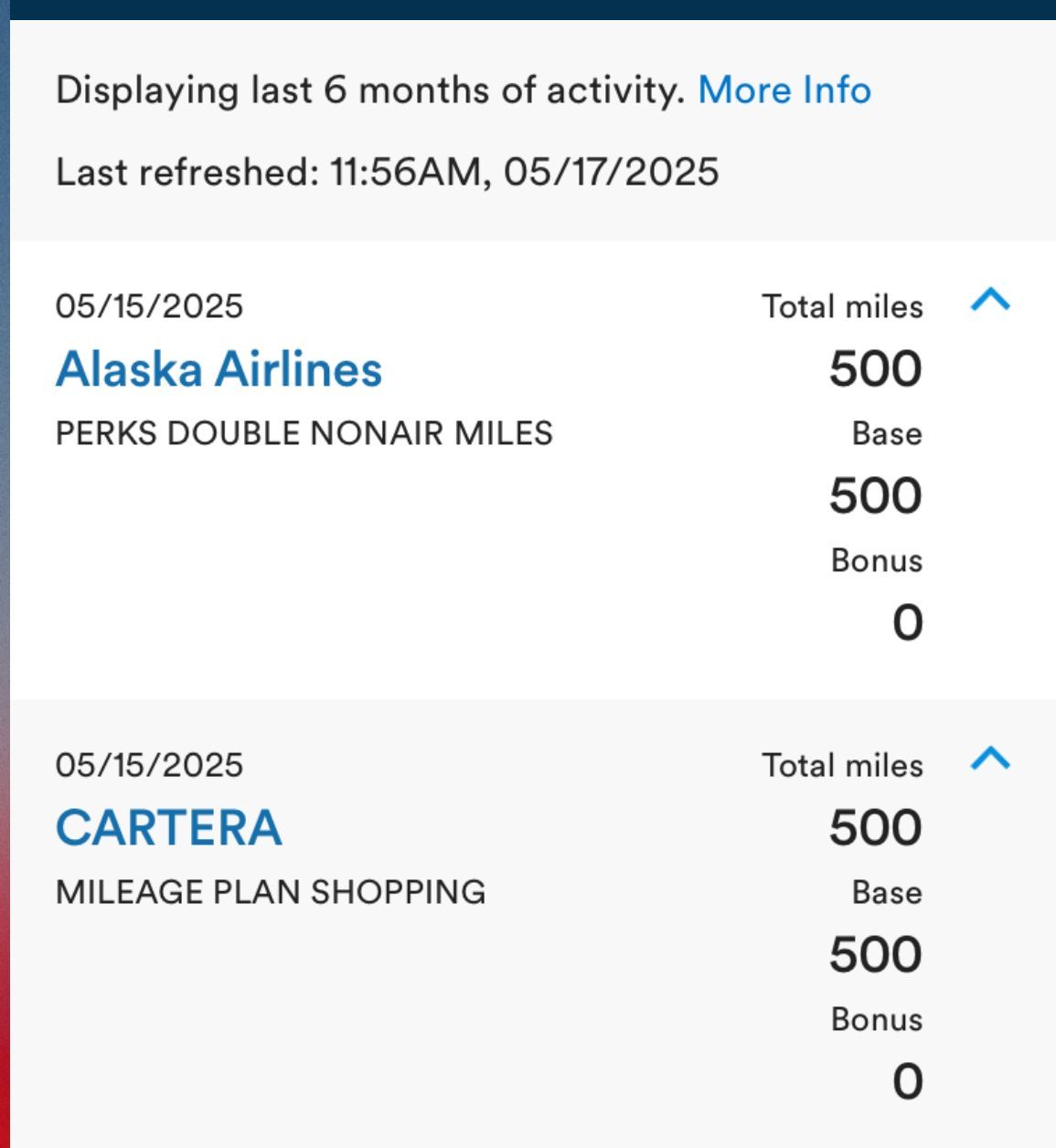Open the Alaska Airlines activity link
1056x1148 pixels.
[x=219, y=369]
